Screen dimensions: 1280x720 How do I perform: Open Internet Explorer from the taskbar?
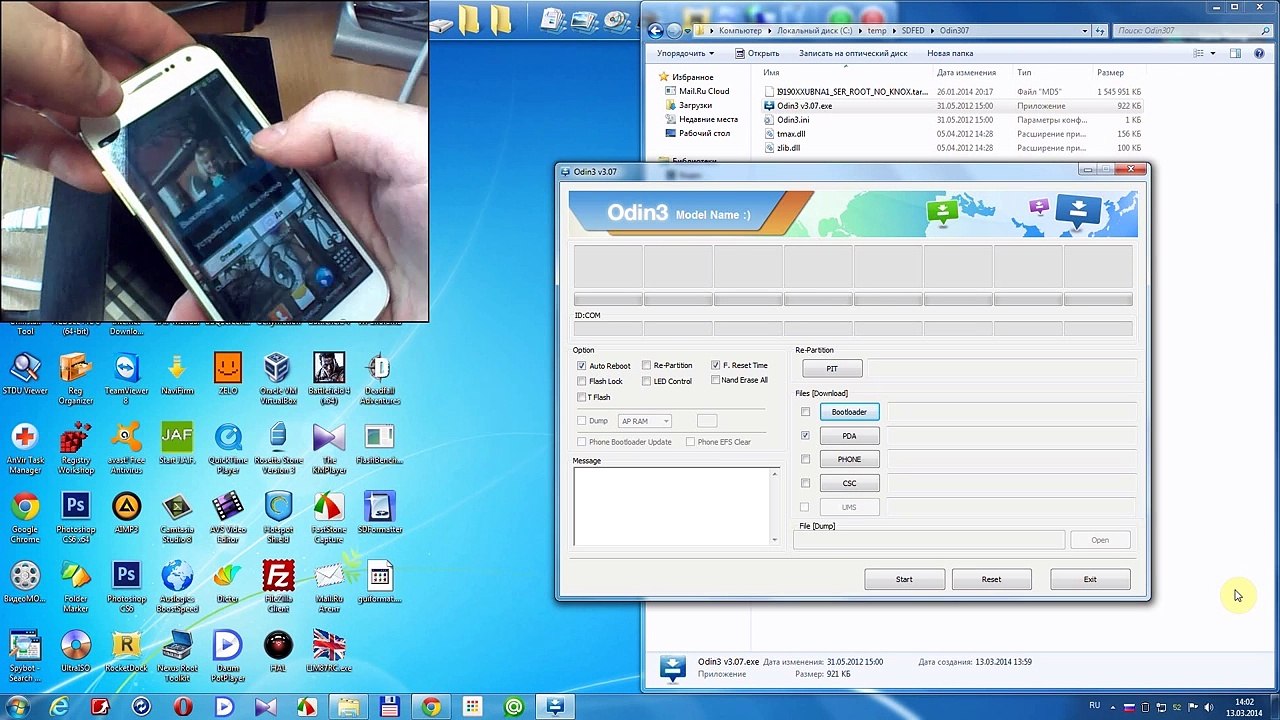pyautogui.click(x=59, y=707)
